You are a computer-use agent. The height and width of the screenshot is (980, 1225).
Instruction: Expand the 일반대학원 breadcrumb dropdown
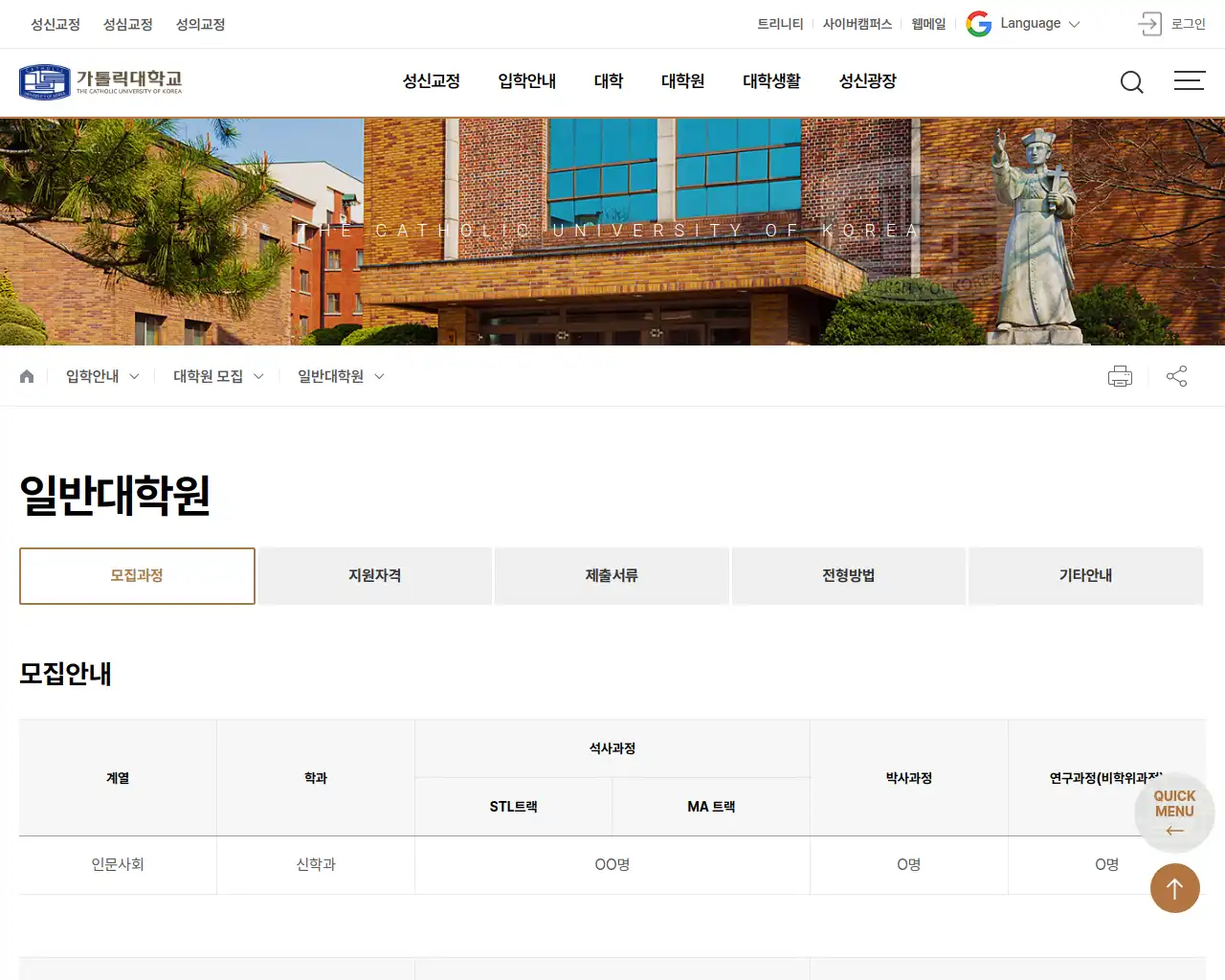pos(341,376)
